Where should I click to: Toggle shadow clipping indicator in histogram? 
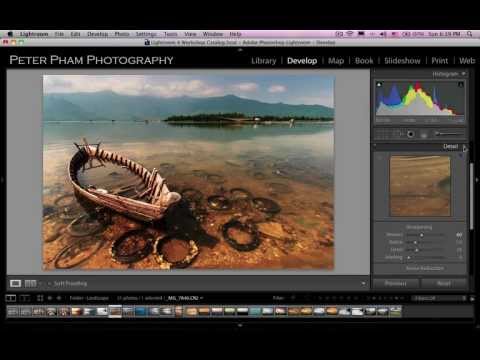click(379, 84)
